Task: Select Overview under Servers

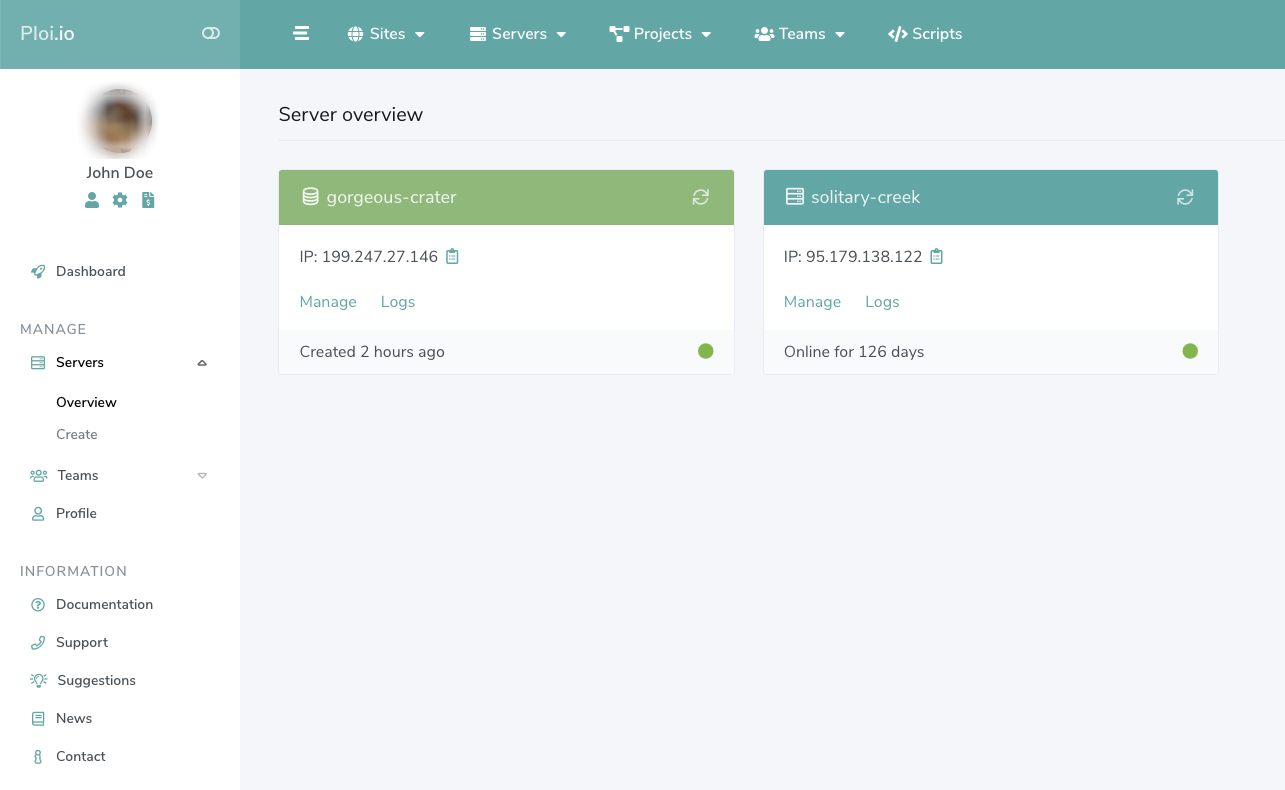Action: [x=86, y=402]
